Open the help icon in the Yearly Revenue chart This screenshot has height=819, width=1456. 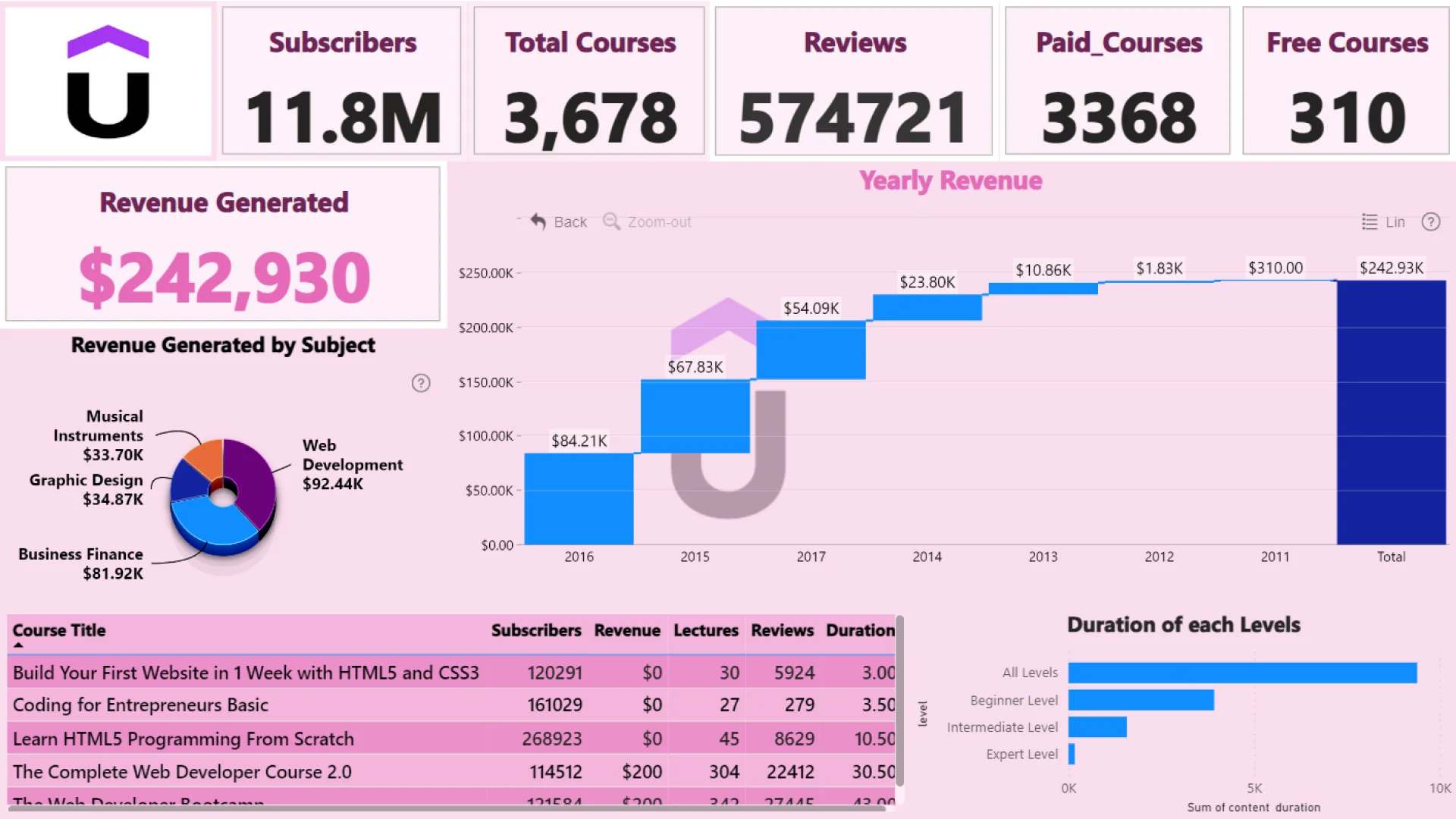click(1430, 221)
